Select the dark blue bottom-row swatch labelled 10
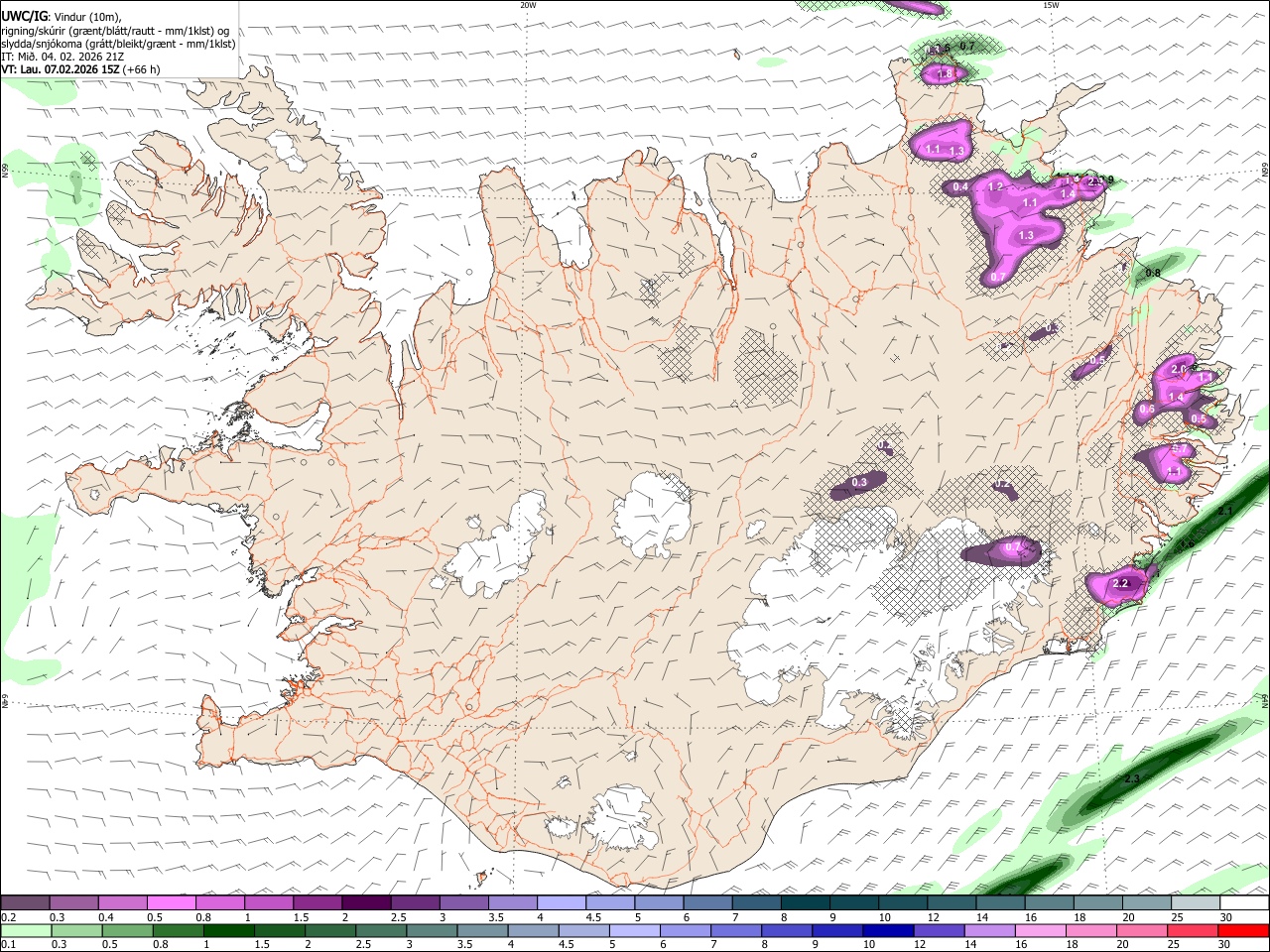The image size is (1270, 952). [887, 931]
